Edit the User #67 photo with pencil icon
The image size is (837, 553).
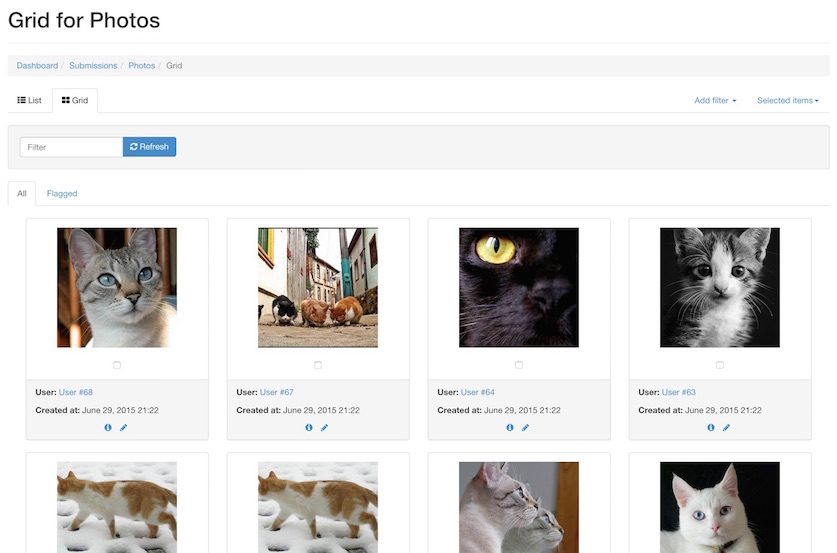[x=324, y=428]
